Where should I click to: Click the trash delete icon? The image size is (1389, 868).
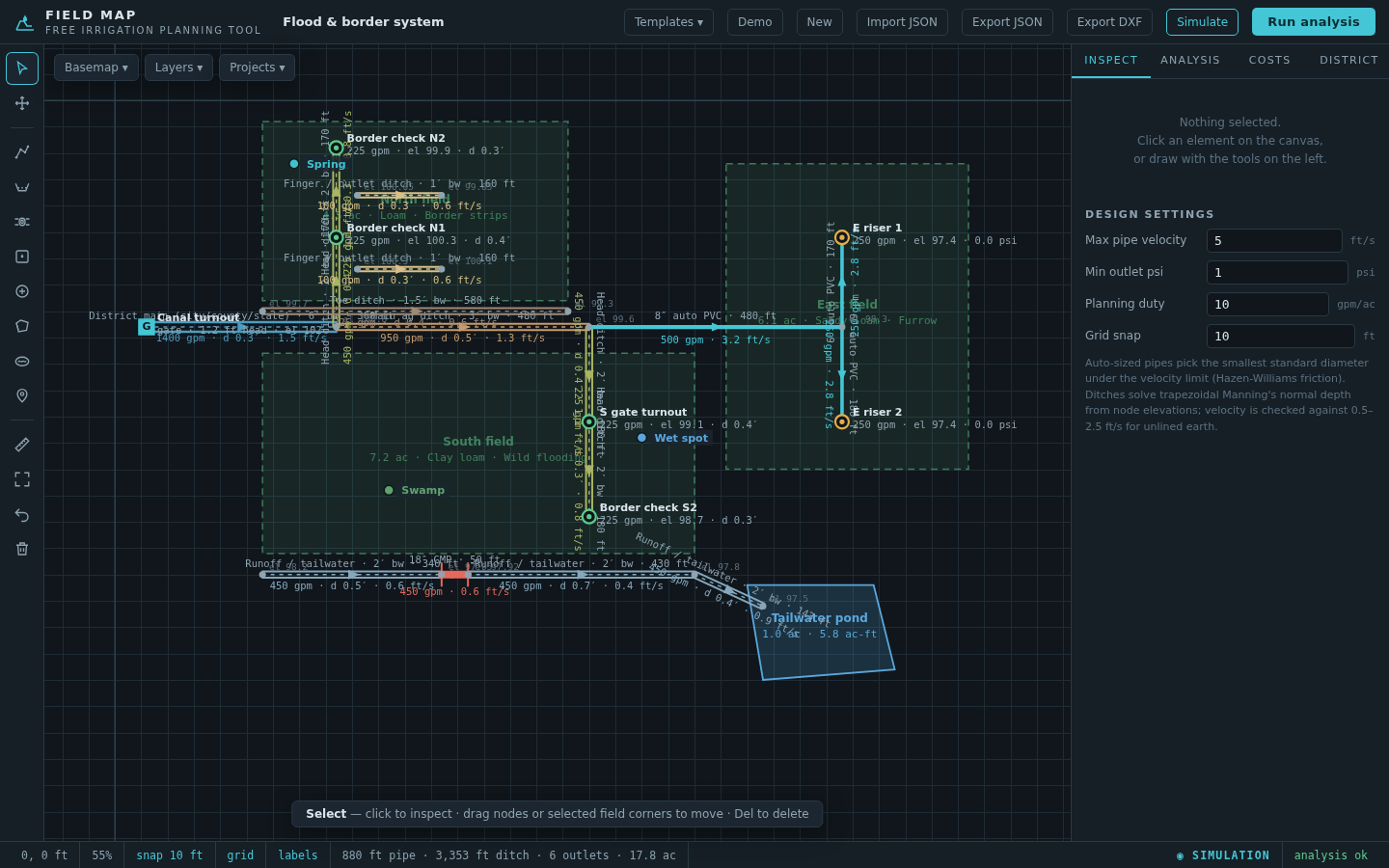[22, 549]
